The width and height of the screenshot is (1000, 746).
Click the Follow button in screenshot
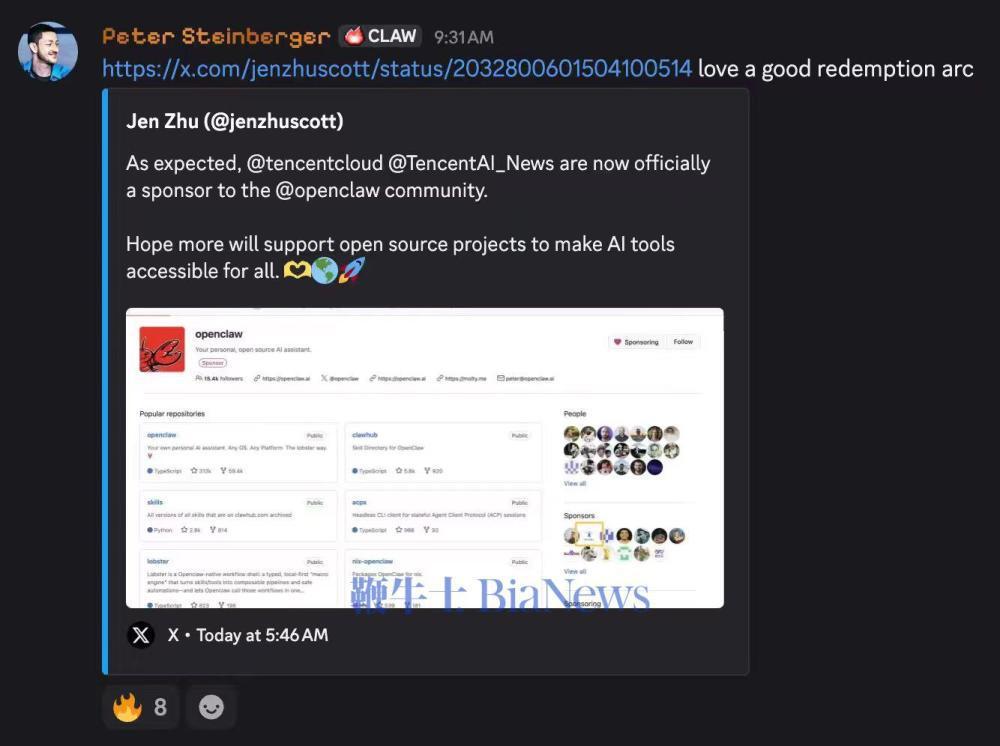coord(683,342)
